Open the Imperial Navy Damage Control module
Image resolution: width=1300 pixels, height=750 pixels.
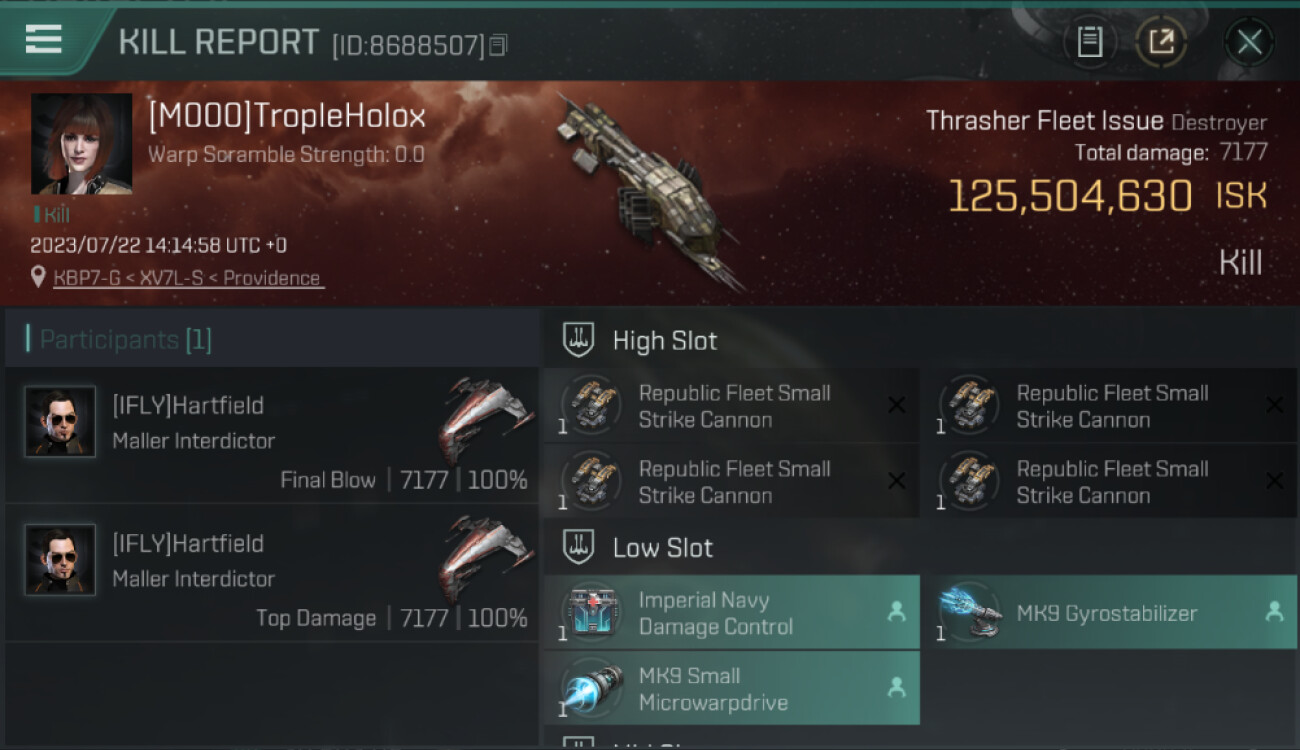coord(732,613)
